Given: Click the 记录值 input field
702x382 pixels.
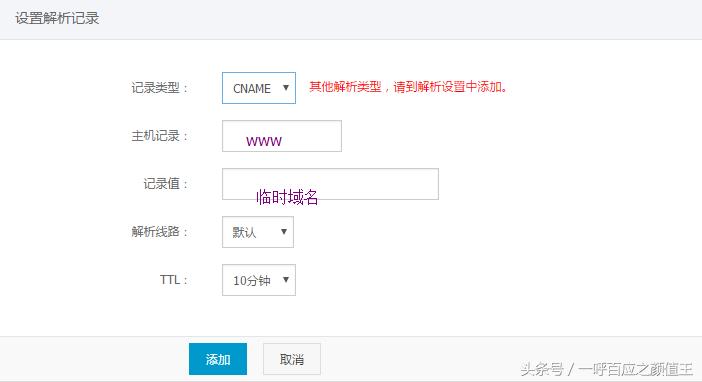Looking at the screenshot, I should tap(330, 184).
